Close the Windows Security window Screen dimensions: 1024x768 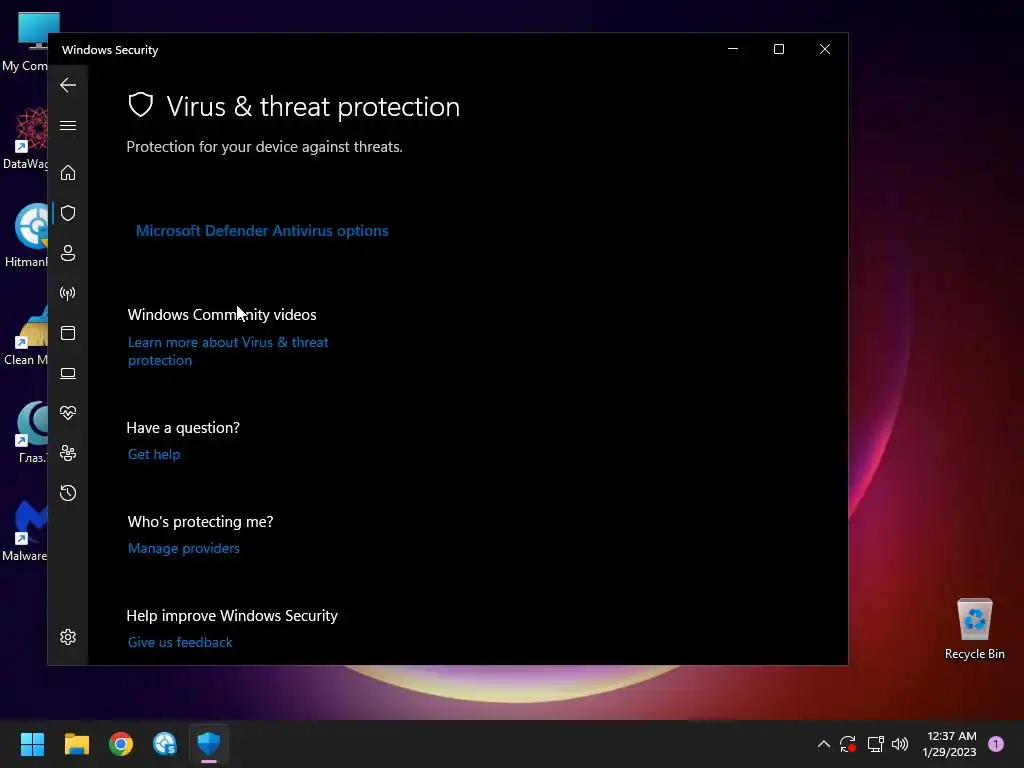825,50
